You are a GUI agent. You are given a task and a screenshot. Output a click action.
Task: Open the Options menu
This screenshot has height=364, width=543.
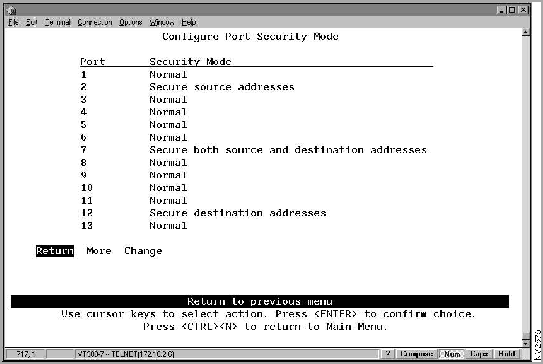131,23
